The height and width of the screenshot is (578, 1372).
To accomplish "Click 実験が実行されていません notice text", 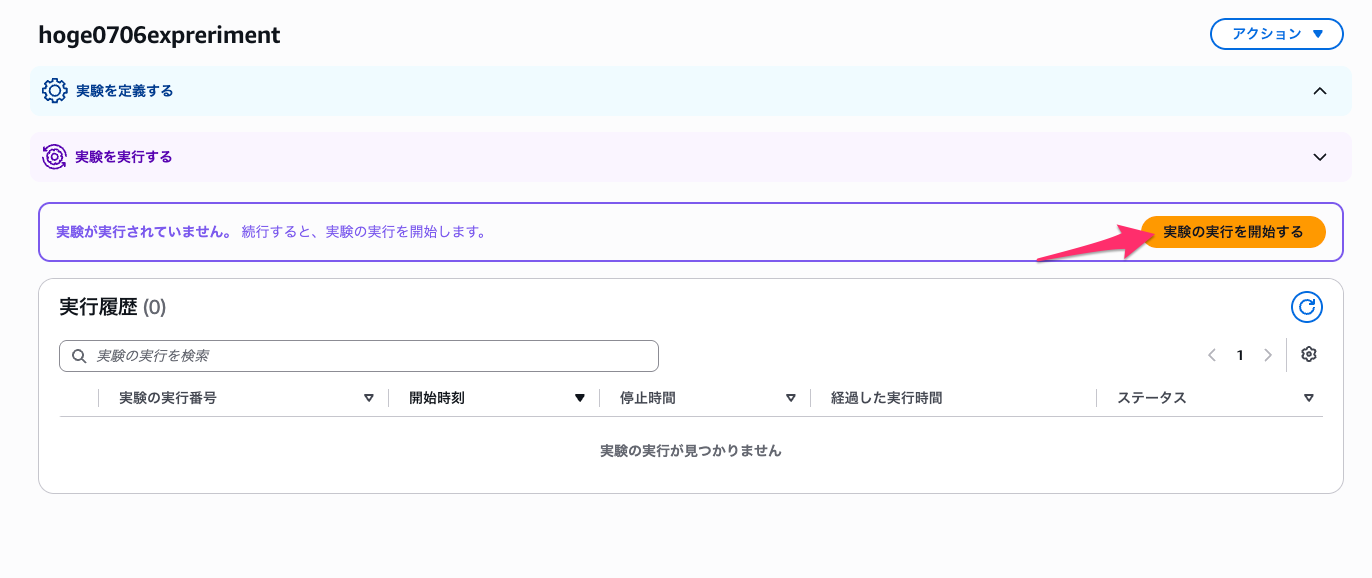I will (x=144, y=232).
